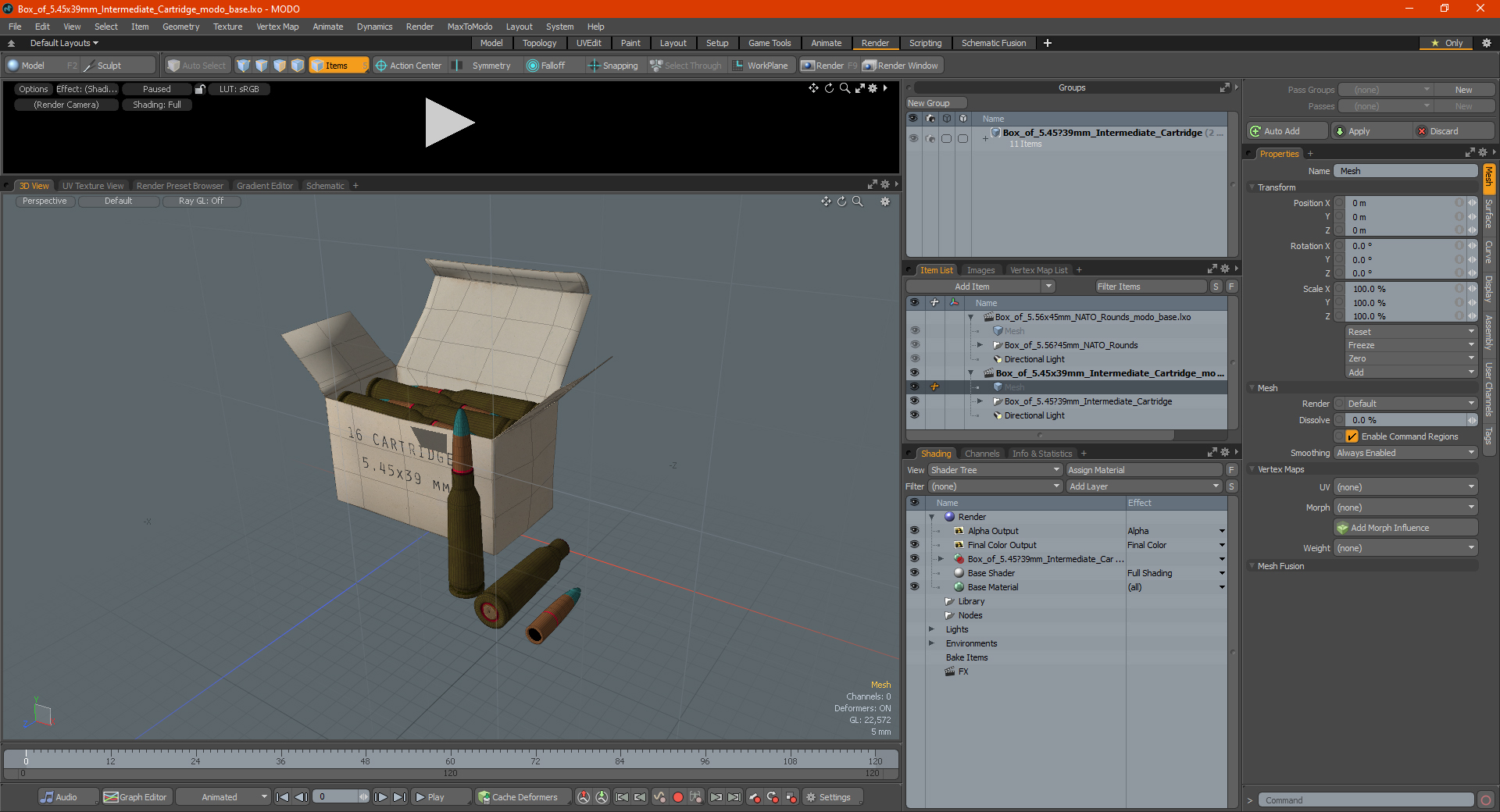Viewport: 1500px width, 812px height.
Task: Go to first frame of timeline
Action: (x=283, y=797)
